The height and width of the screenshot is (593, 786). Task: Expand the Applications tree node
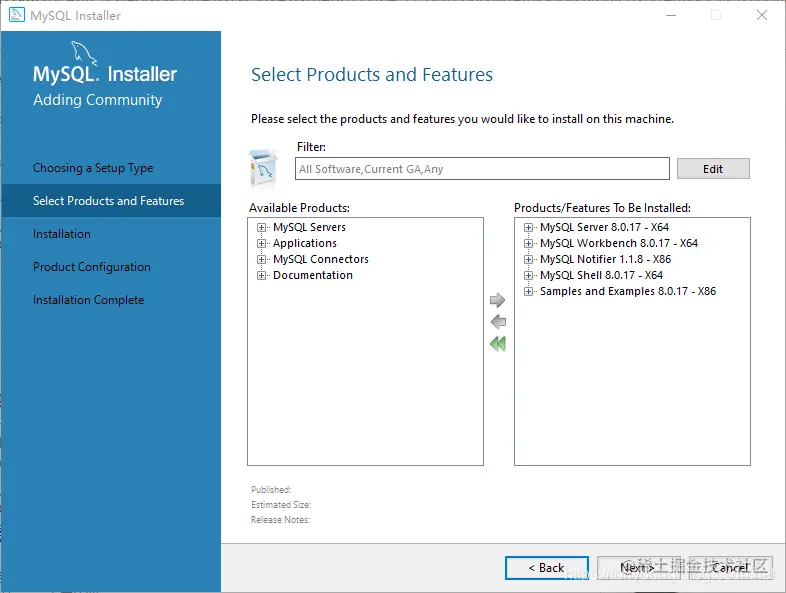[x=261, y=244]
